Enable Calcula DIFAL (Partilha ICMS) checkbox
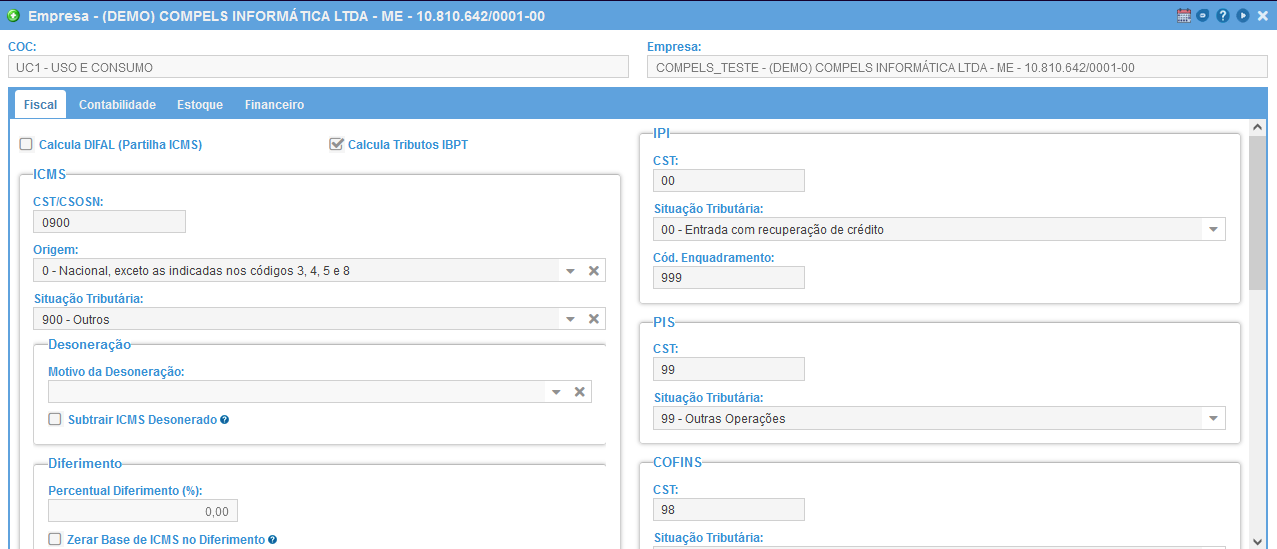 coord(26,144)
